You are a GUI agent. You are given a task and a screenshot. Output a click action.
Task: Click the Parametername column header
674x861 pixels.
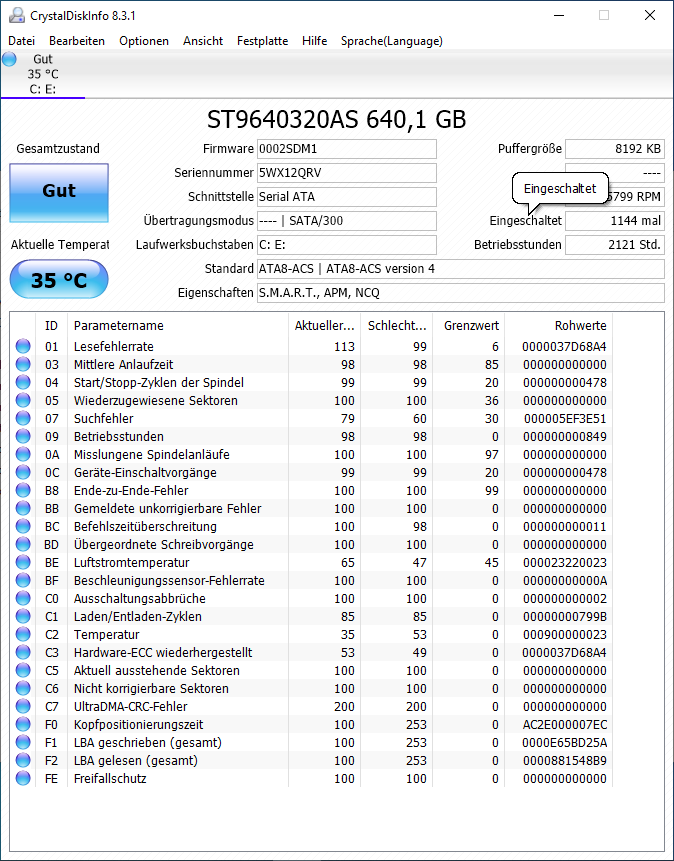pos(177,325)
